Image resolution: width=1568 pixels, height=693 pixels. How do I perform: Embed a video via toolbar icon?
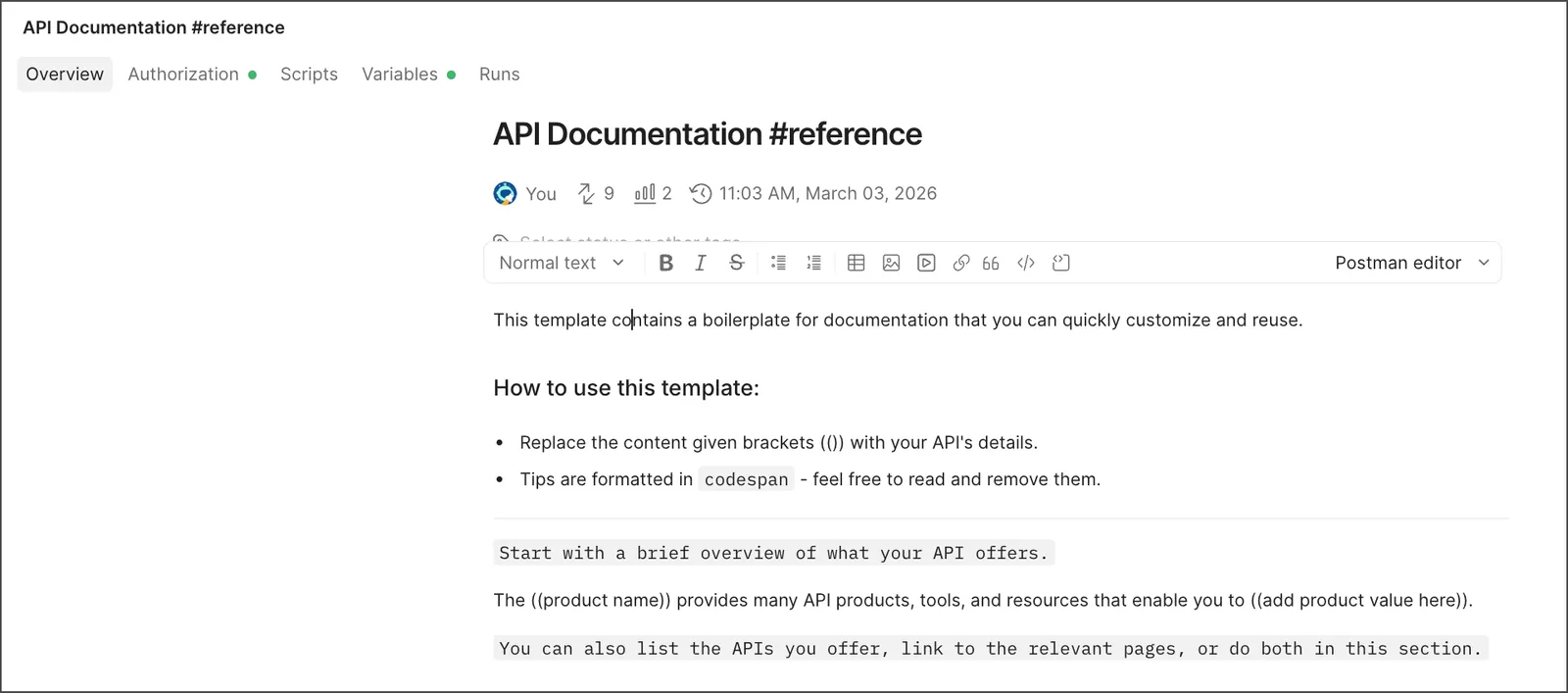coord(926,263)
